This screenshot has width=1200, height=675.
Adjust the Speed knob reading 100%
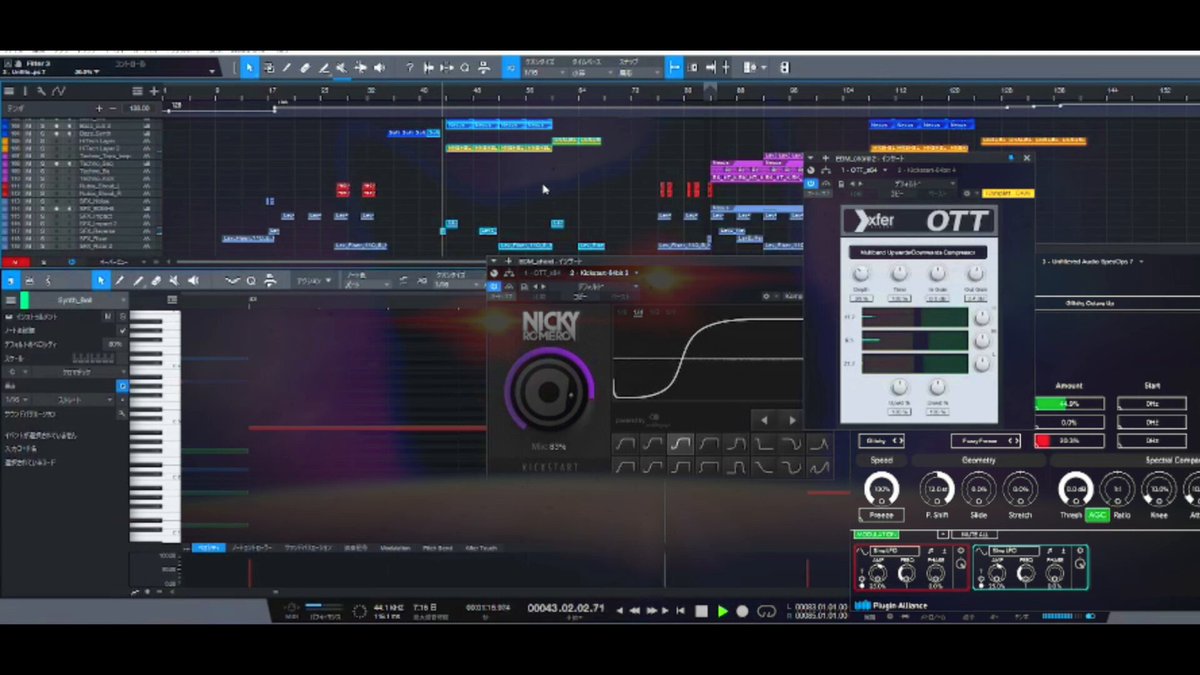click(x=881, y=489)
